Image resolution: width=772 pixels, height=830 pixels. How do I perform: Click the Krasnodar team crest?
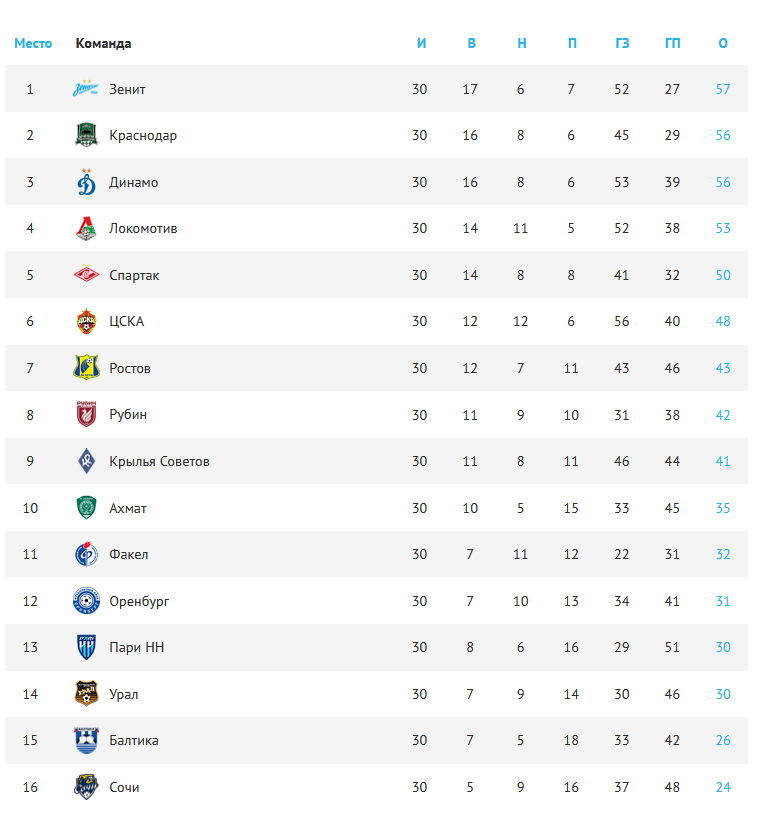86,136
